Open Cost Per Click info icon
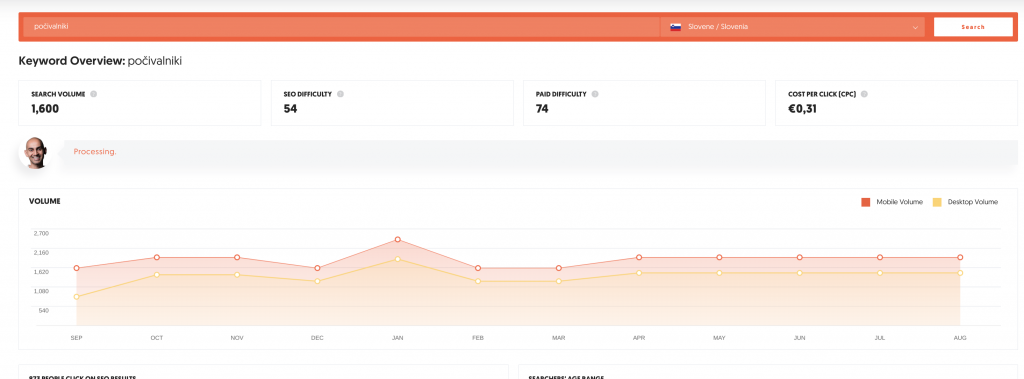1024x379 pixels. [x=864, y=94]
